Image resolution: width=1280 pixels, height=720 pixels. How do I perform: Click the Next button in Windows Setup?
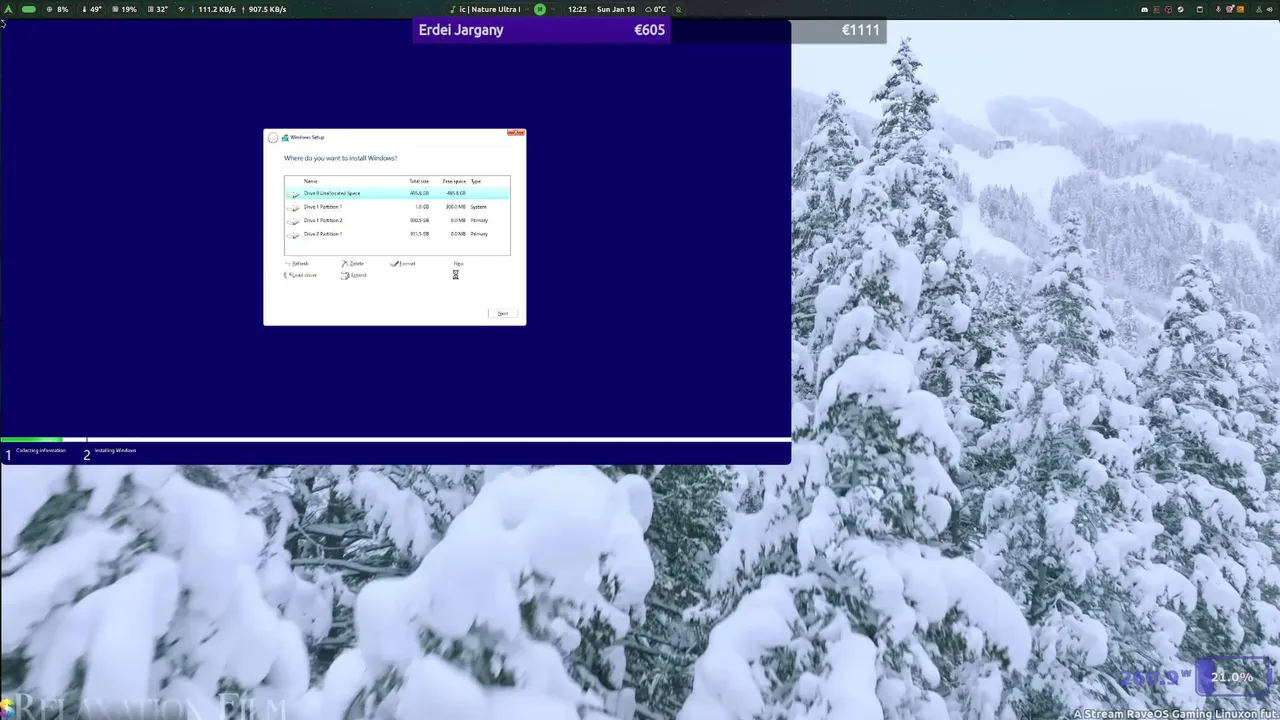[503, 313]
